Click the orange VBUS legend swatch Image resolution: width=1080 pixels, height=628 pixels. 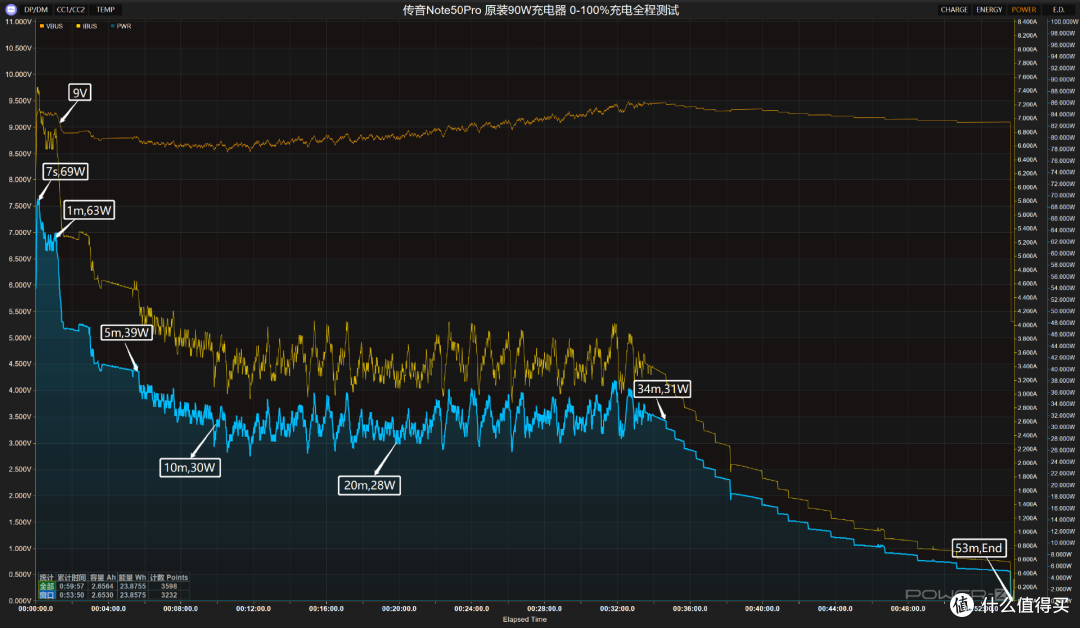tap(42, 26)
